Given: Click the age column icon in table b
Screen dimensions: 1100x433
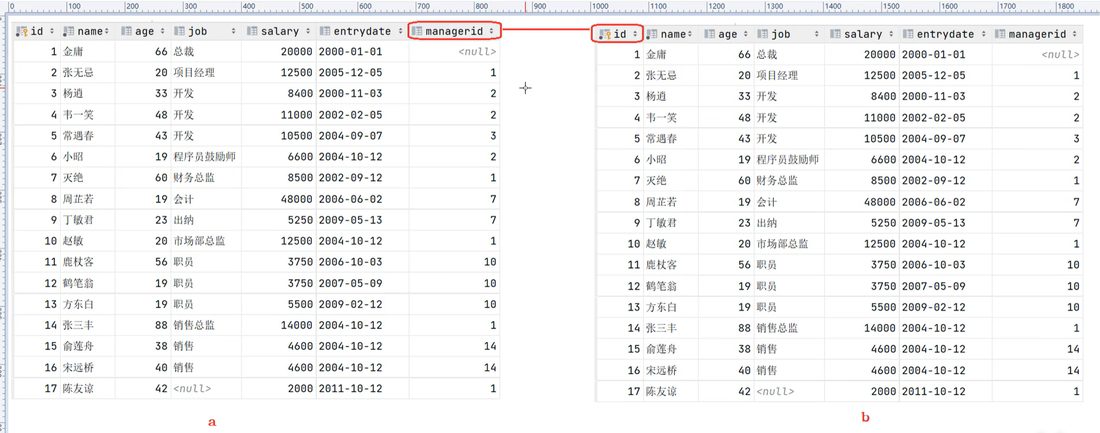Looking at the screenshot, I should 710,34.
